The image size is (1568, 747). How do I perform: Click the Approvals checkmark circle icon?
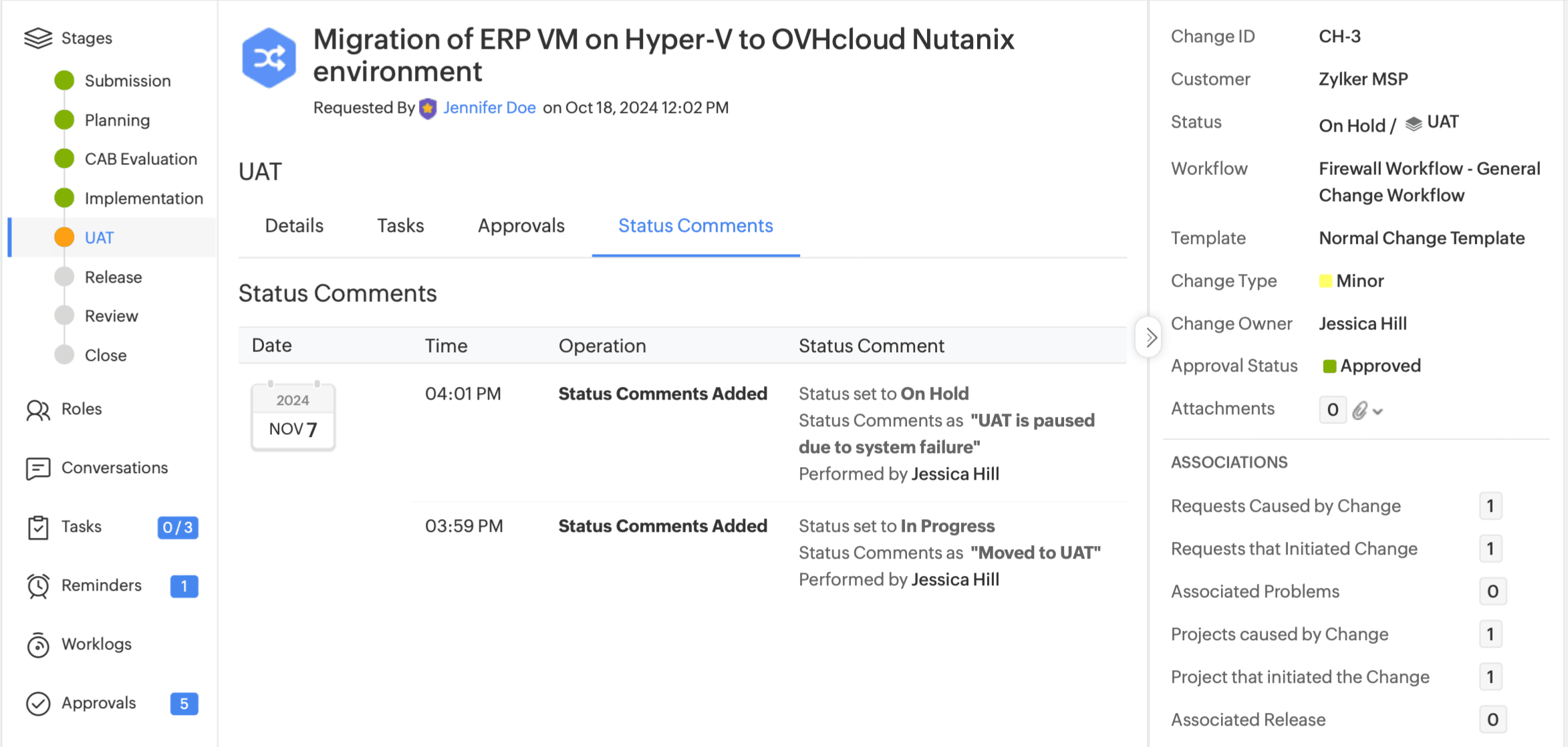38,704
